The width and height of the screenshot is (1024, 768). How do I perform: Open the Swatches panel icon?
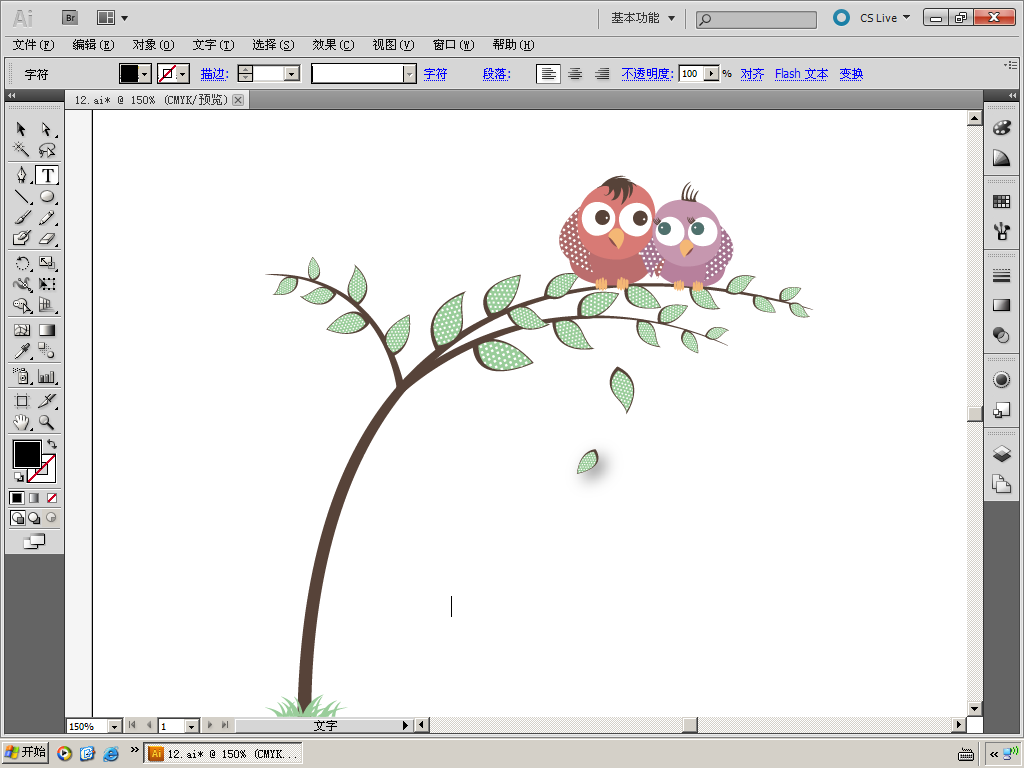point(1001,201)
